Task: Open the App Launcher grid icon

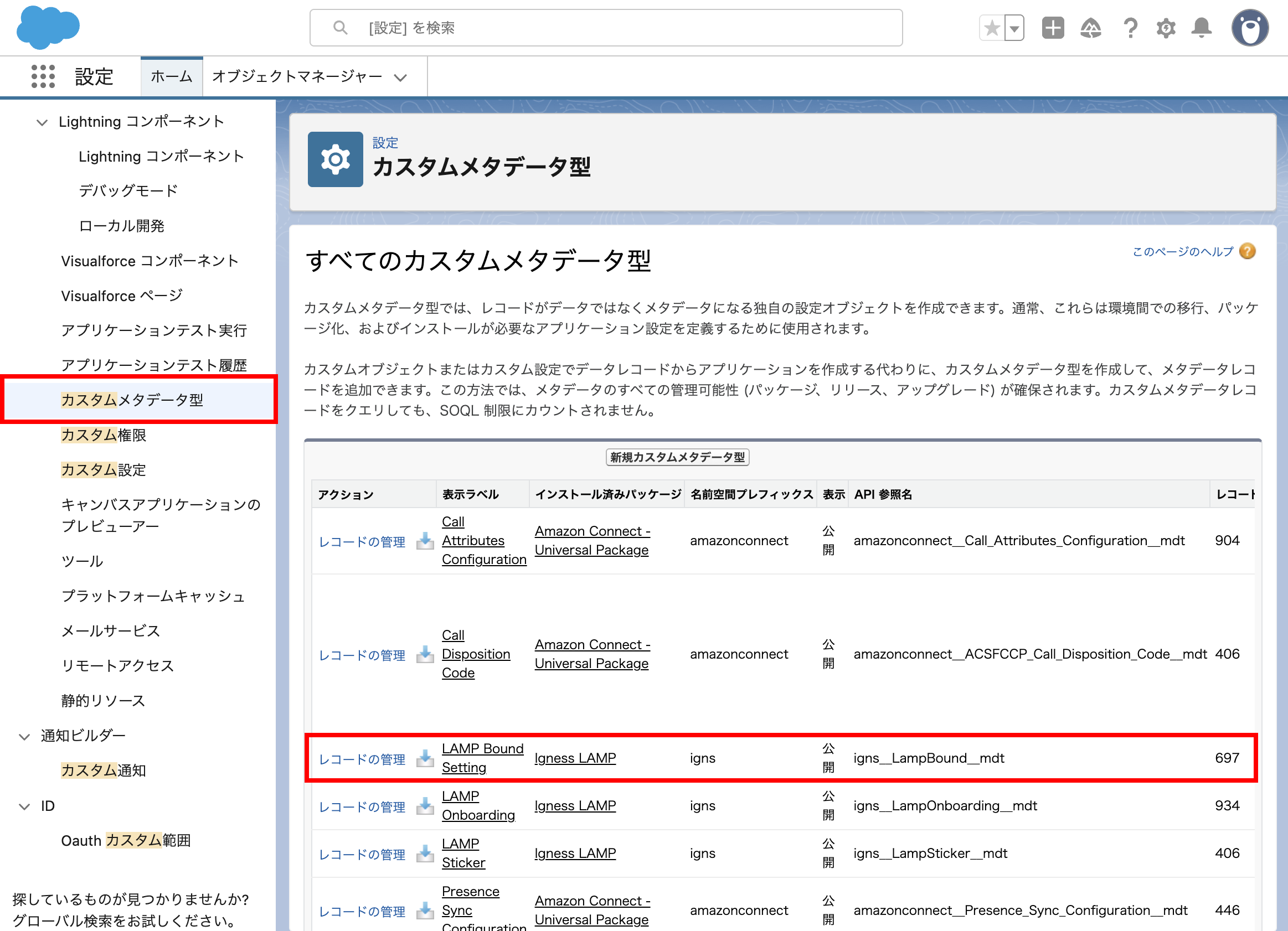Action: (x=43, y=76)
